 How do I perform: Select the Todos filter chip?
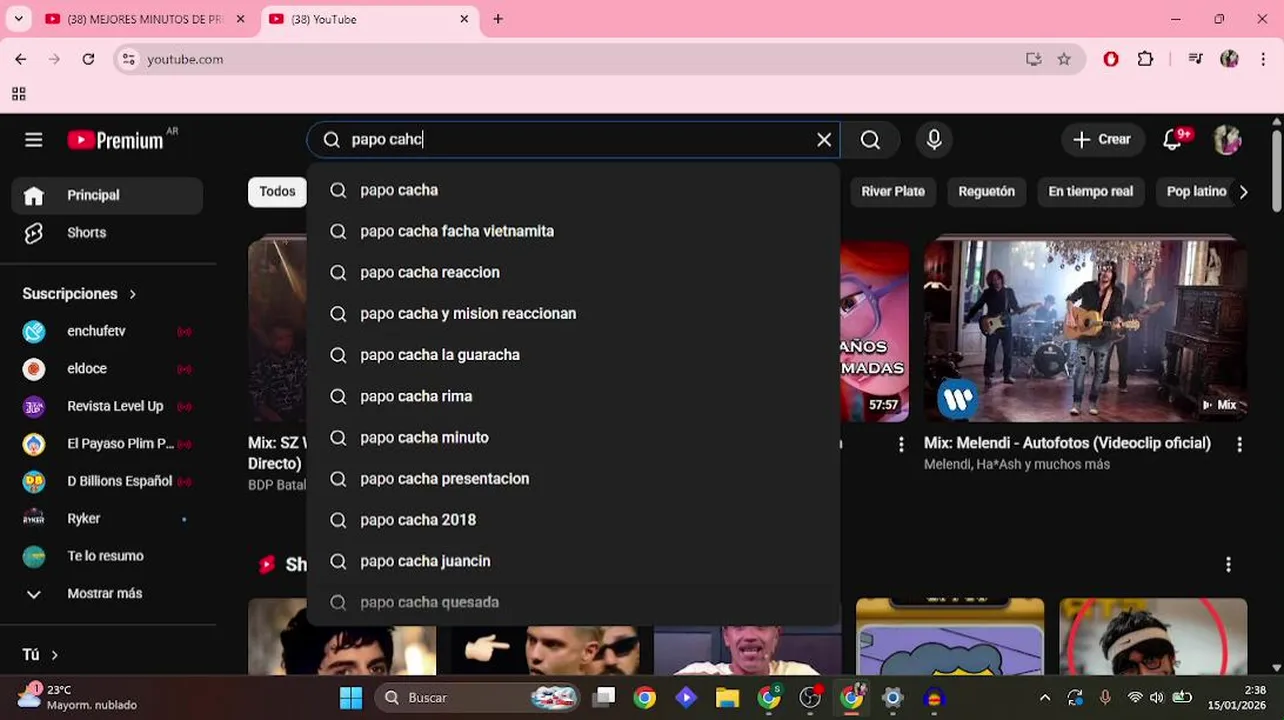tap(277, 192)
